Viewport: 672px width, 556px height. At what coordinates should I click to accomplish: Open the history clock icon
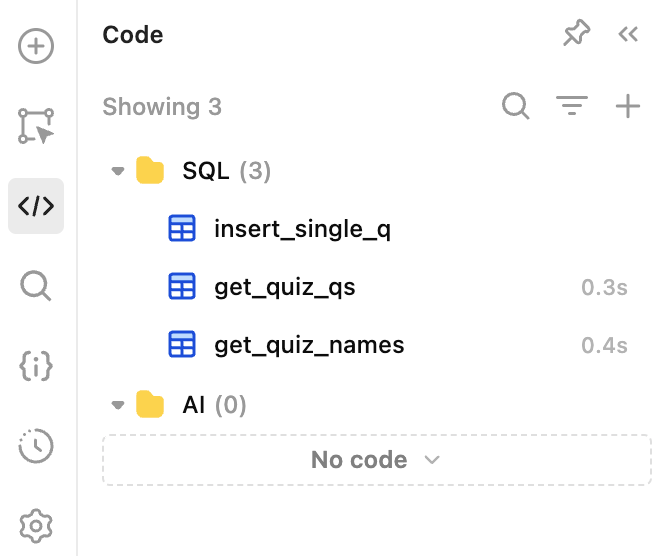click(x=36, y=446)
